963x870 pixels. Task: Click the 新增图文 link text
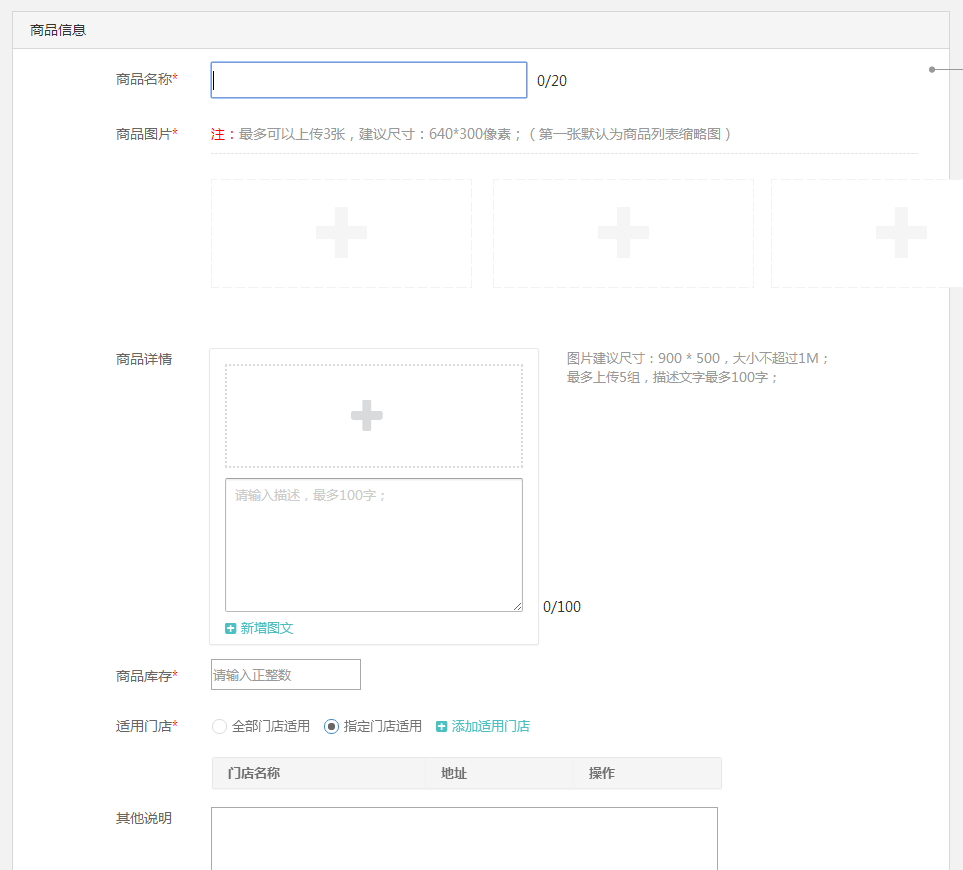[267, 628]
